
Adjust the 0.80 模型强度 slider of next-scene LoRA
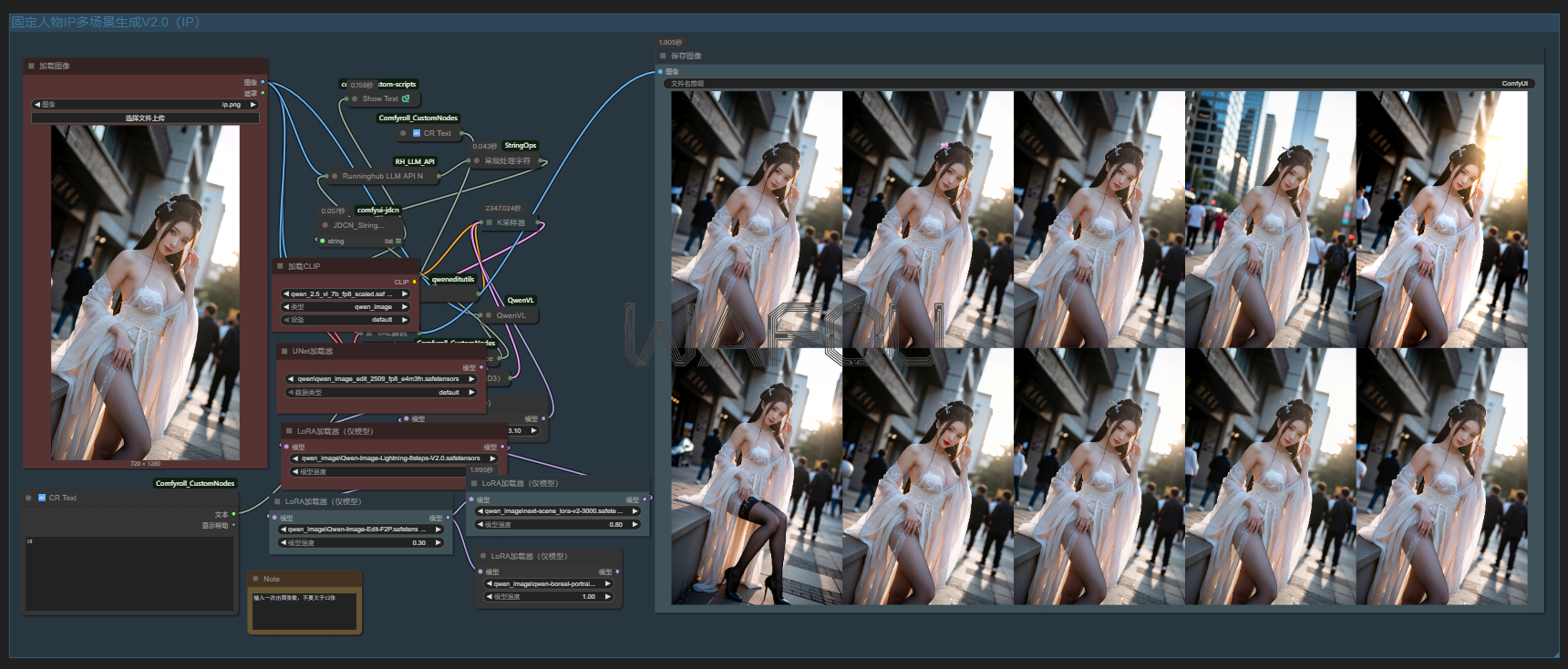(557, 525)
